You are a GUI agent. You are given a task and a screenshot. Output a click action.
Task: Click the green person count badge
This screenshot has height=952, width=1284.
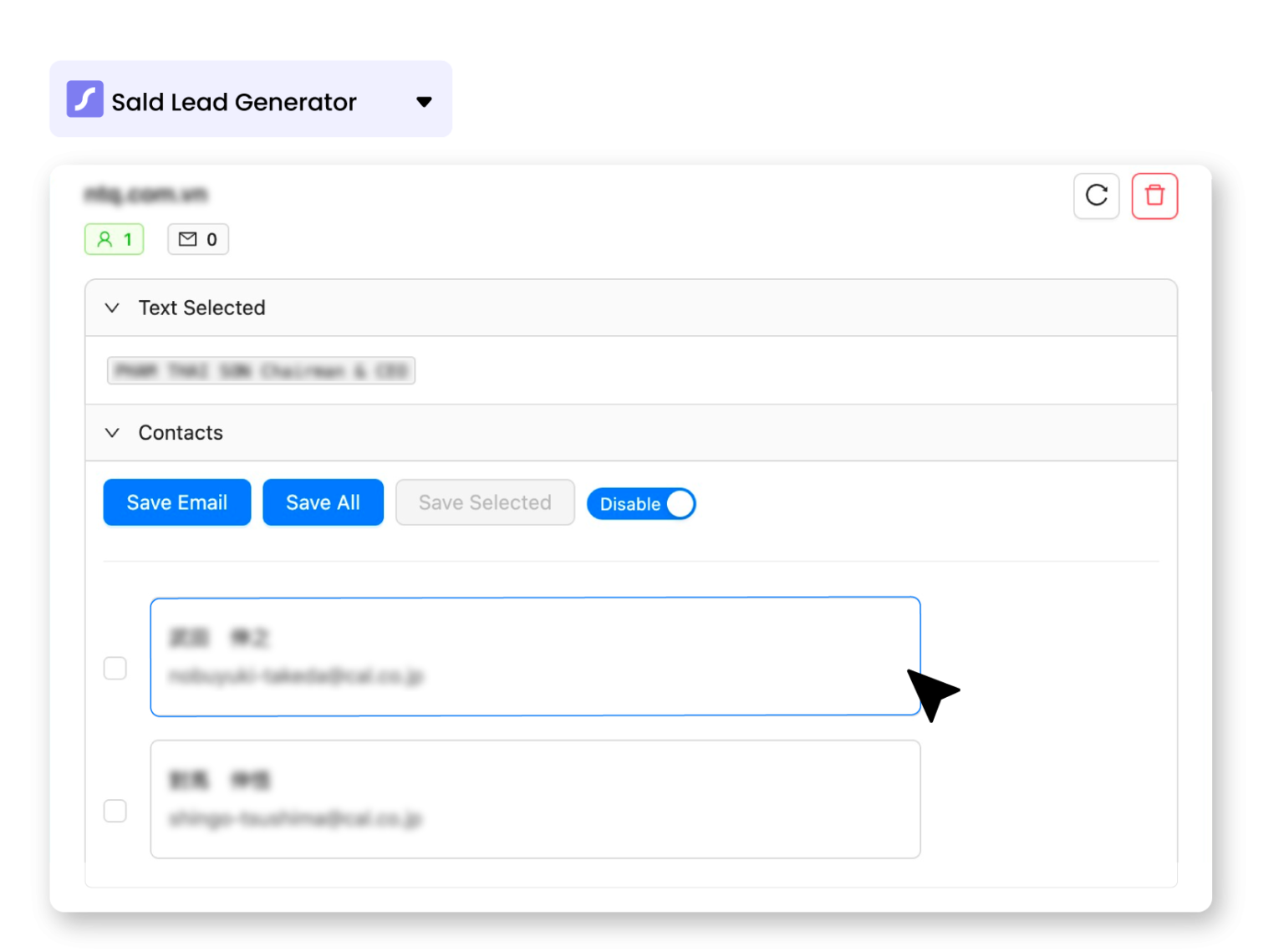click(x=115, y=239)
